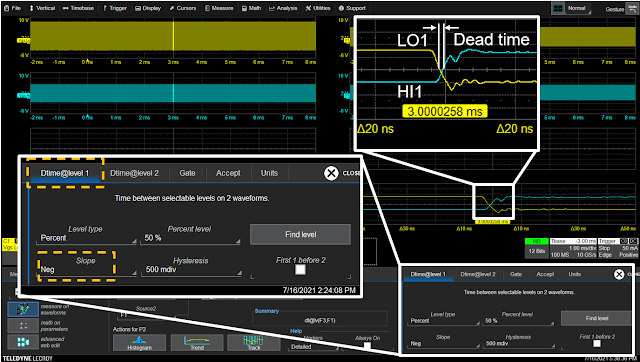The image size is (640, 362).
Task: Open the File menu
Action: [x=12, y=8]
